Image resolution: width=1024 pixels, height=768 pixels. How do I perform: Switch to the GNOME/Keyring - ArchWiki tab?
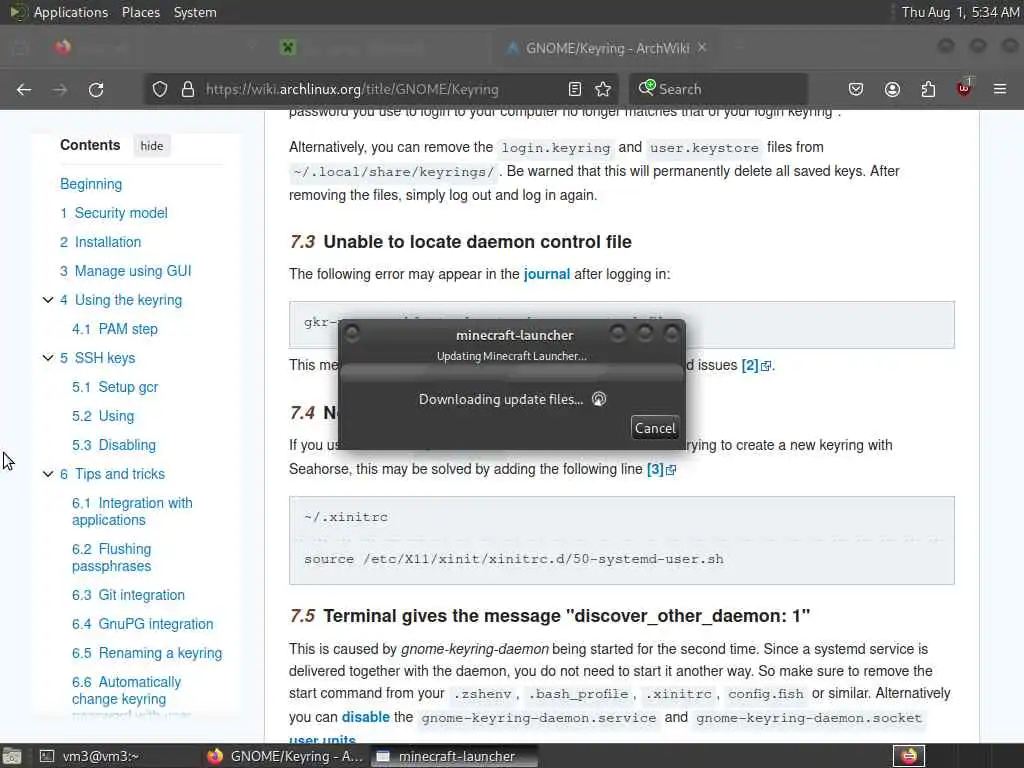coord(607,48)
